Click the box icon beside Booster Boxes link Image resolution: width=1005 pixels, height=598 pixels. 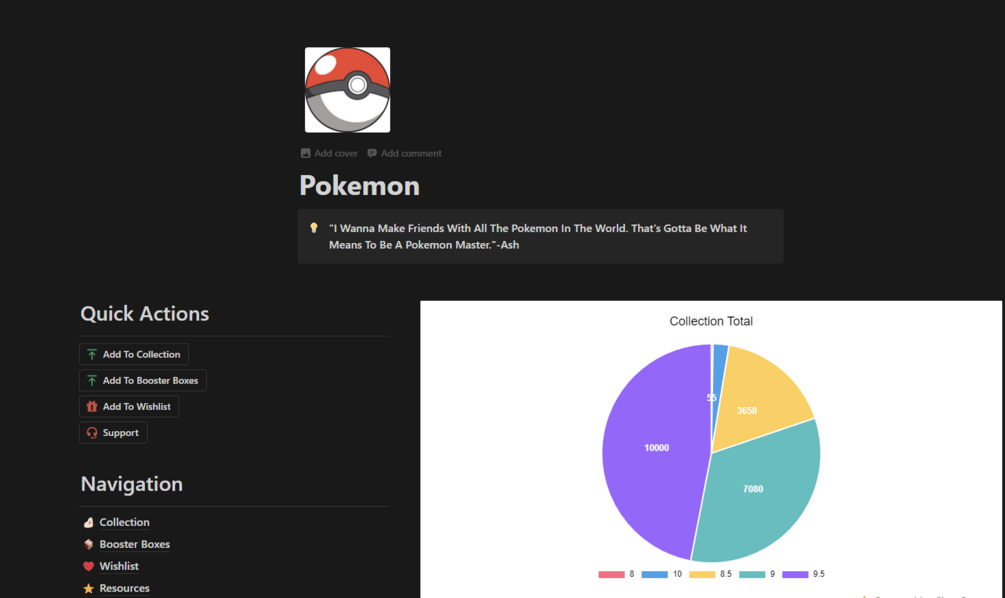[88, 544]
